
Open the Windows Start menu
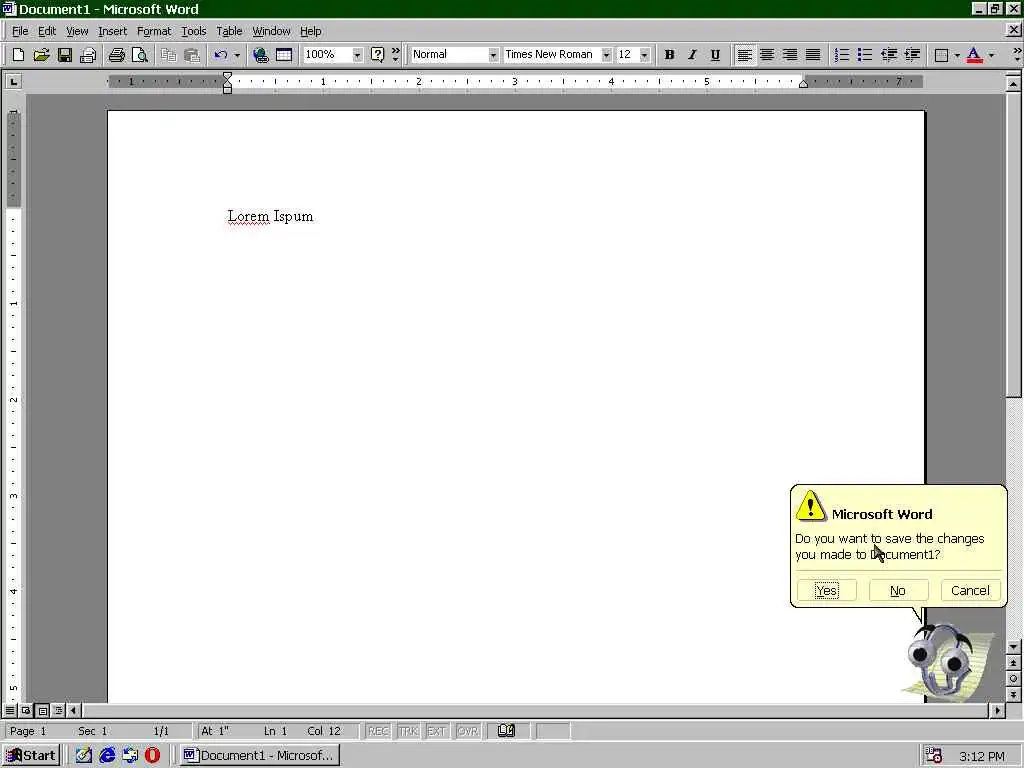pos(31,756)
